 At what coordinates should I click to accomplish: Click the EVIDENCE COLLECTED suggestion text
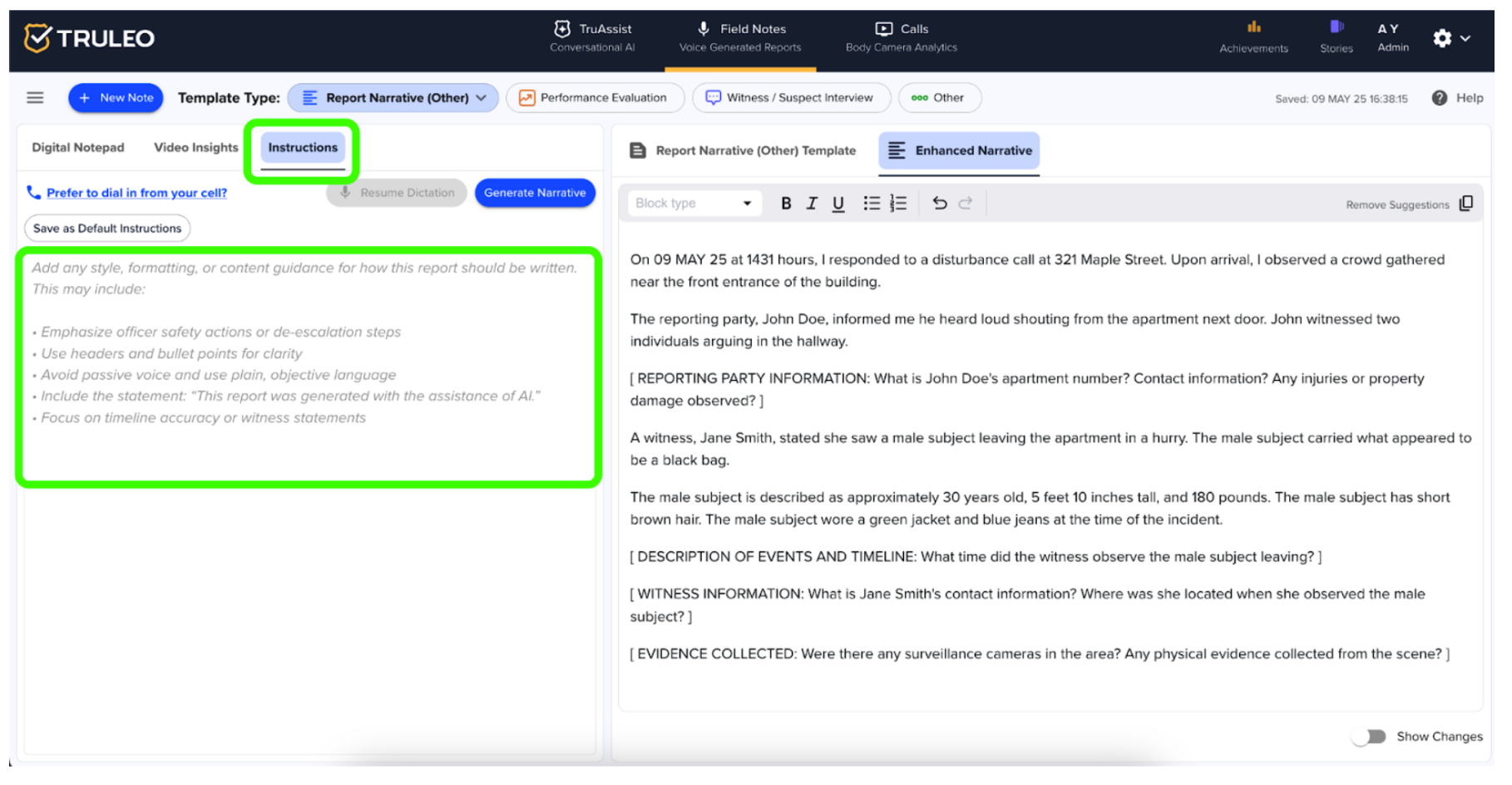pyautogui.click(x=1040, y=654)
